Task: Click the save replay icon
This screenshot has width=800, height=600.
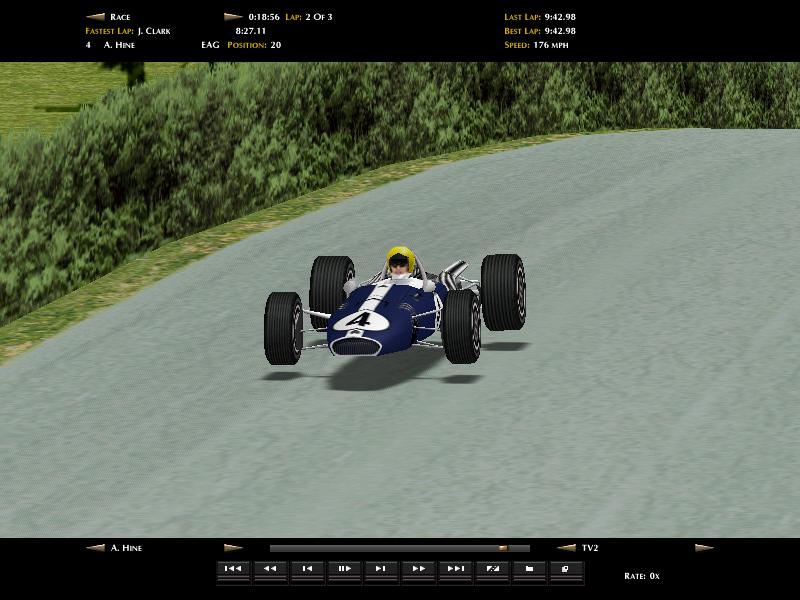Action: [x=566, y=569]
